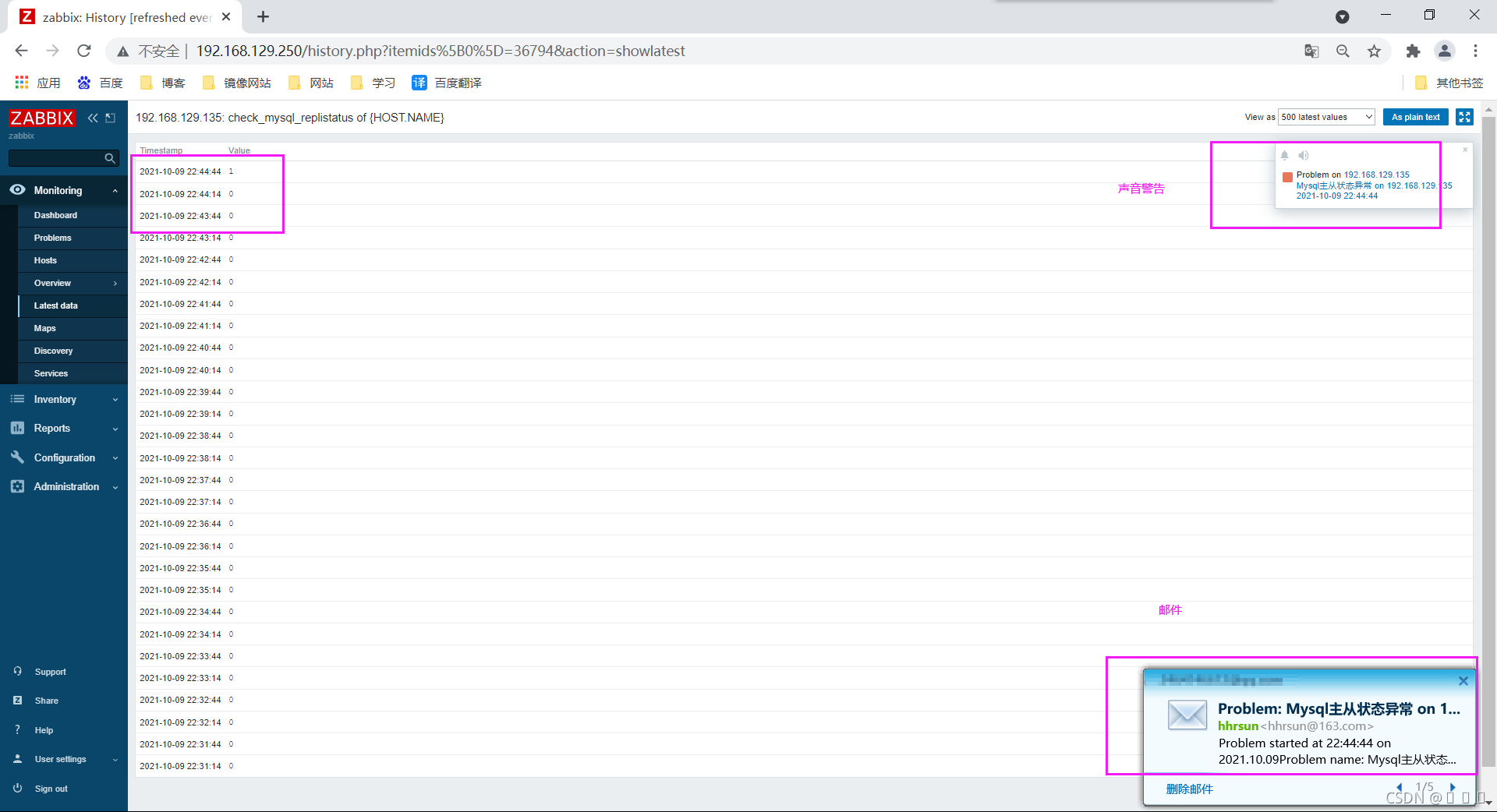This screenshot has width=1497, height=812.
Task: Open the Problems menu item
Action: pos(52,238)
